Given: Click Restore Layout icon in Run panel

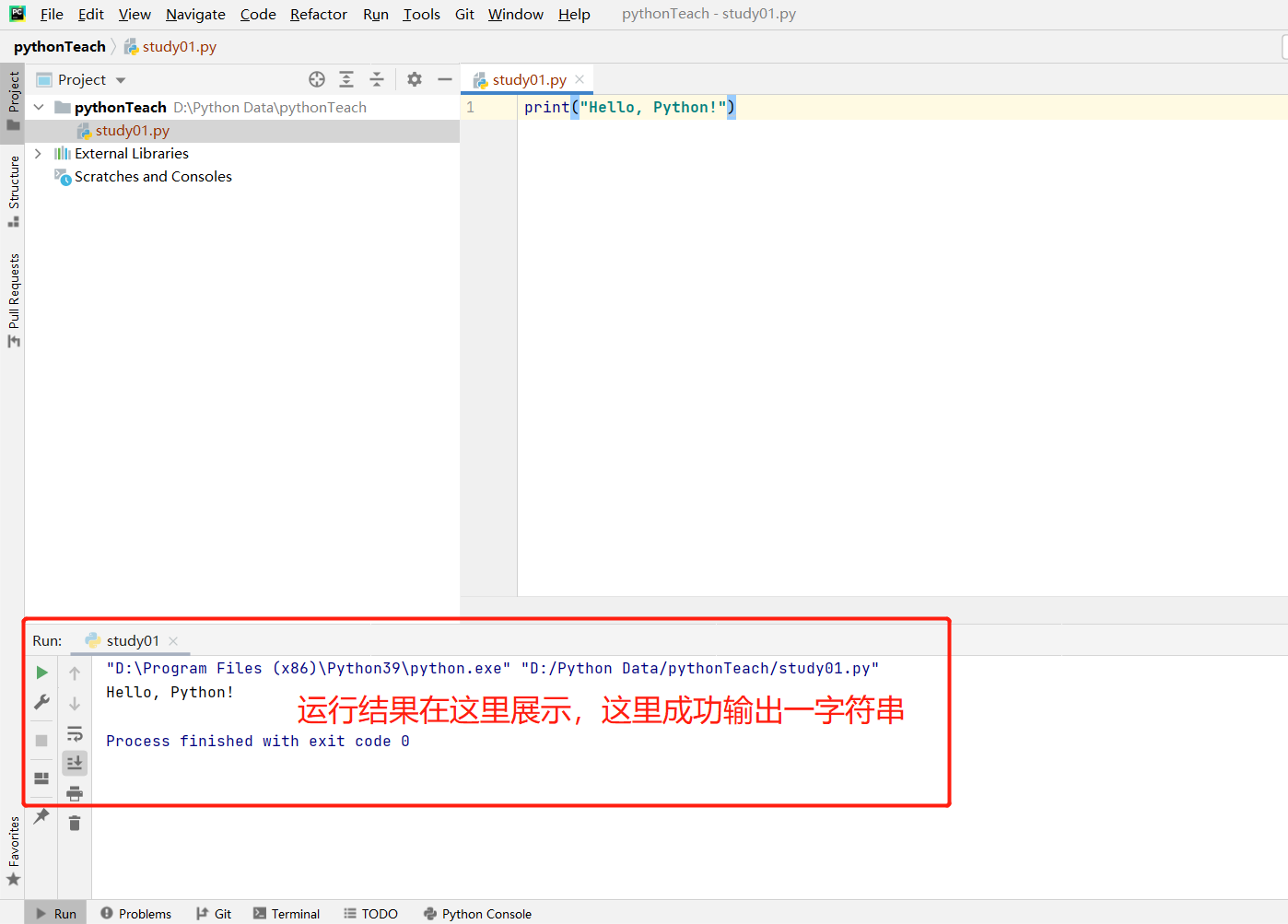Looking at the screenshot, I should point(41,778).
